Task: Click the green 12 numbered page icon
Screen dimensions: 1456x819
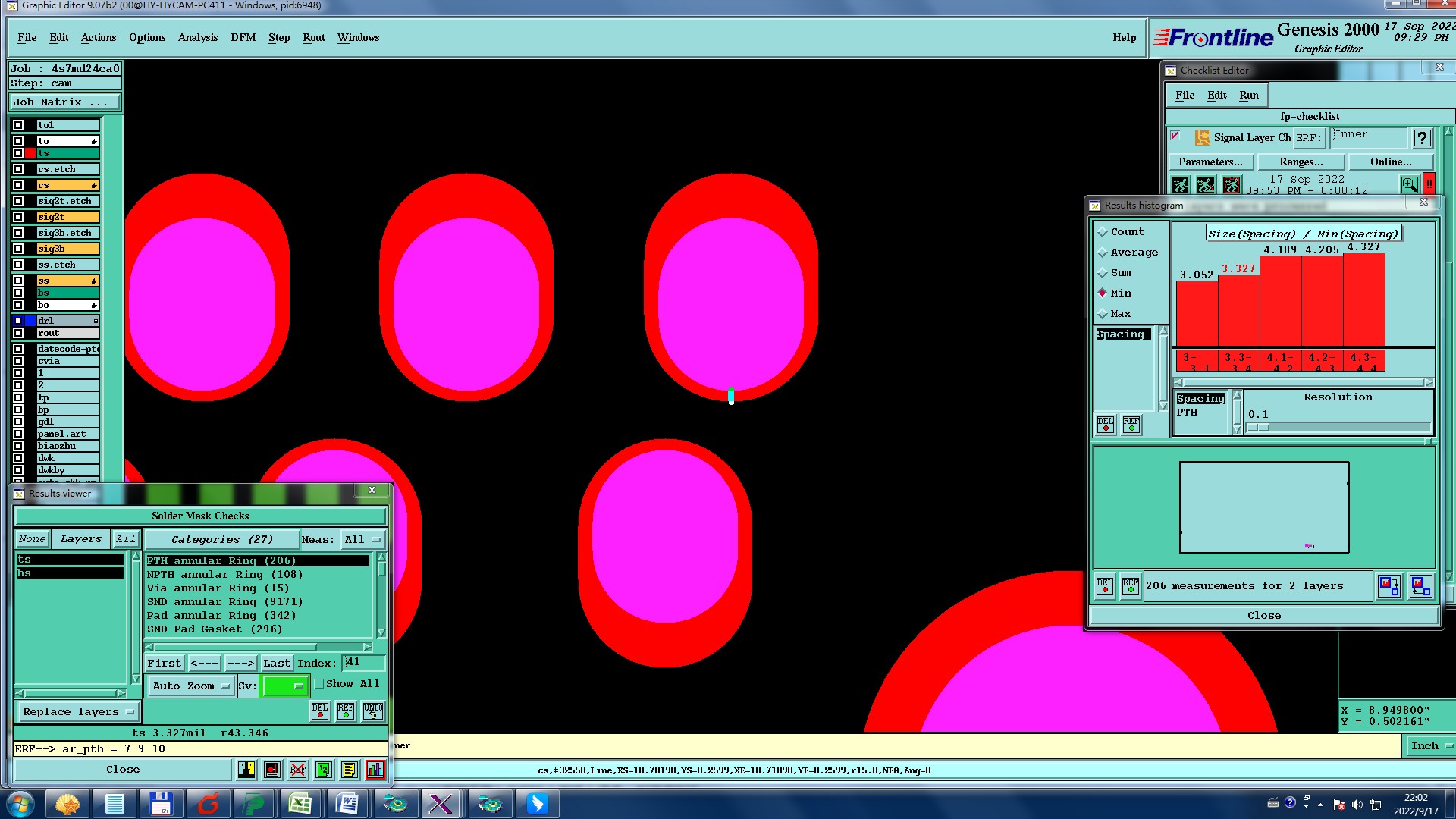Action: click(x=324, y=770)
